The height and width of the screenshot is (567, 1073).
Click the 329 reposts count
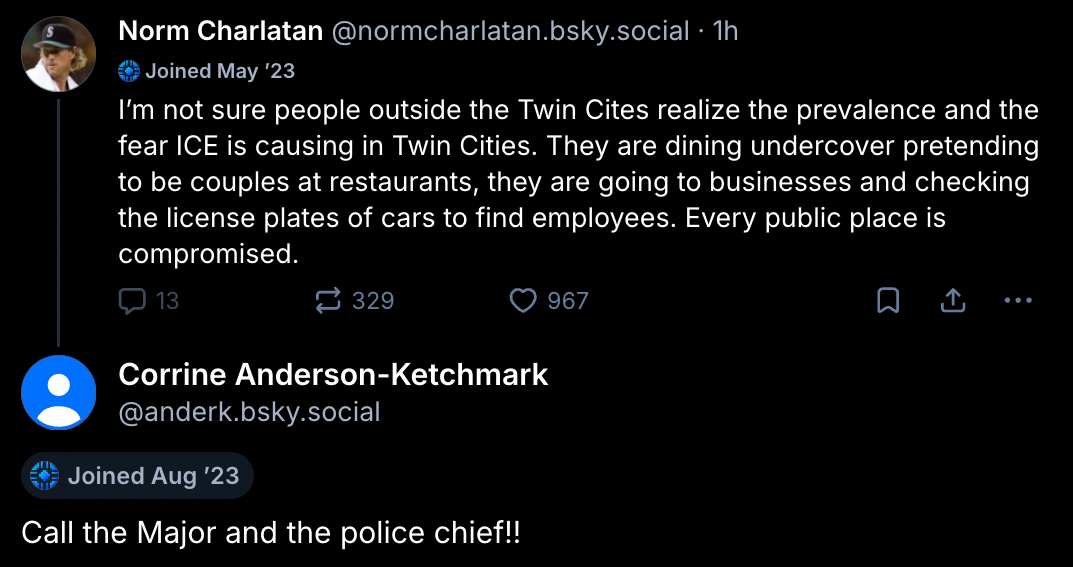click(373, 300)
